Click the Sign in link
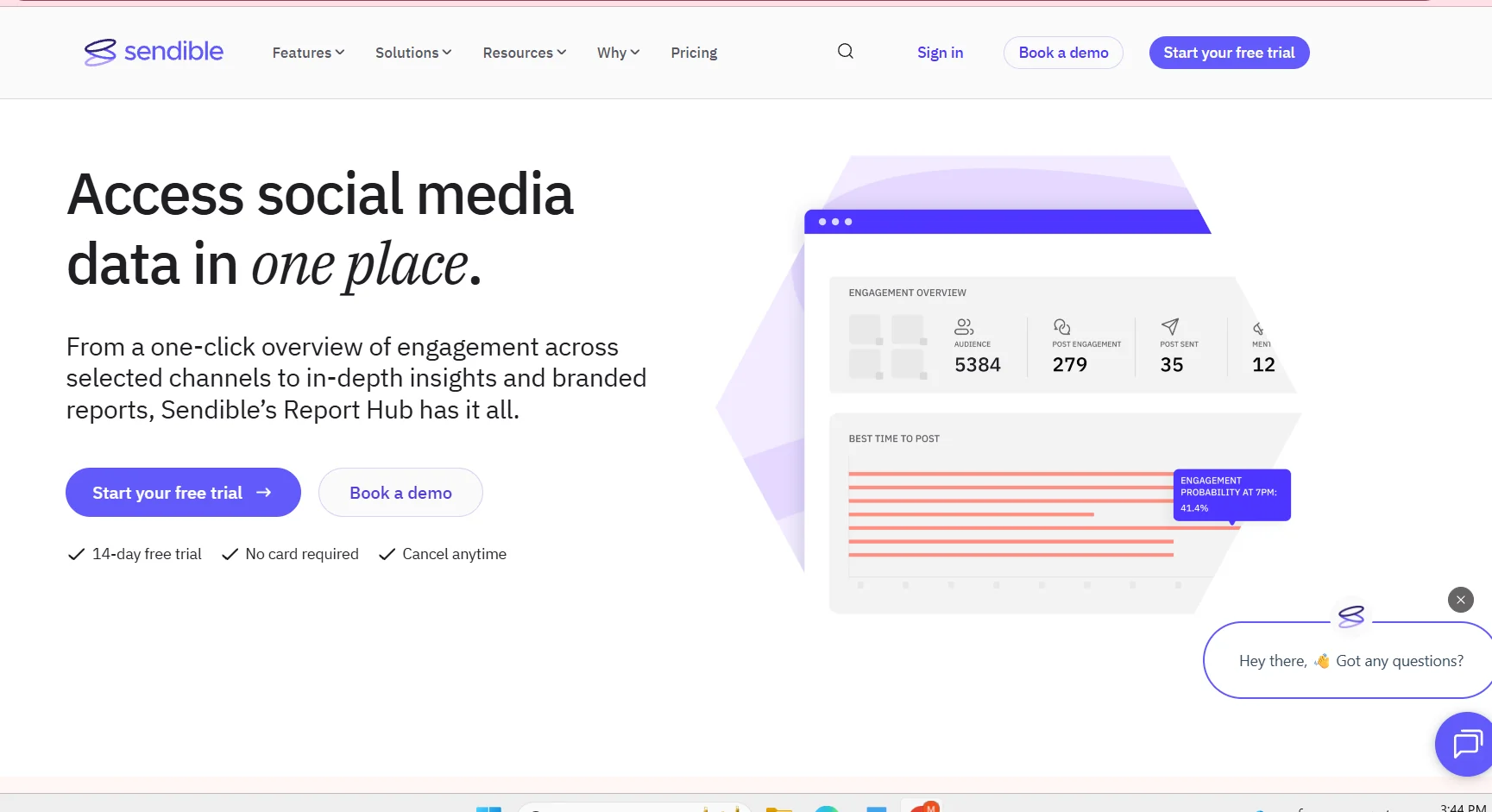The height and width of the screenshot is (812, 1492). coord(940,53)
